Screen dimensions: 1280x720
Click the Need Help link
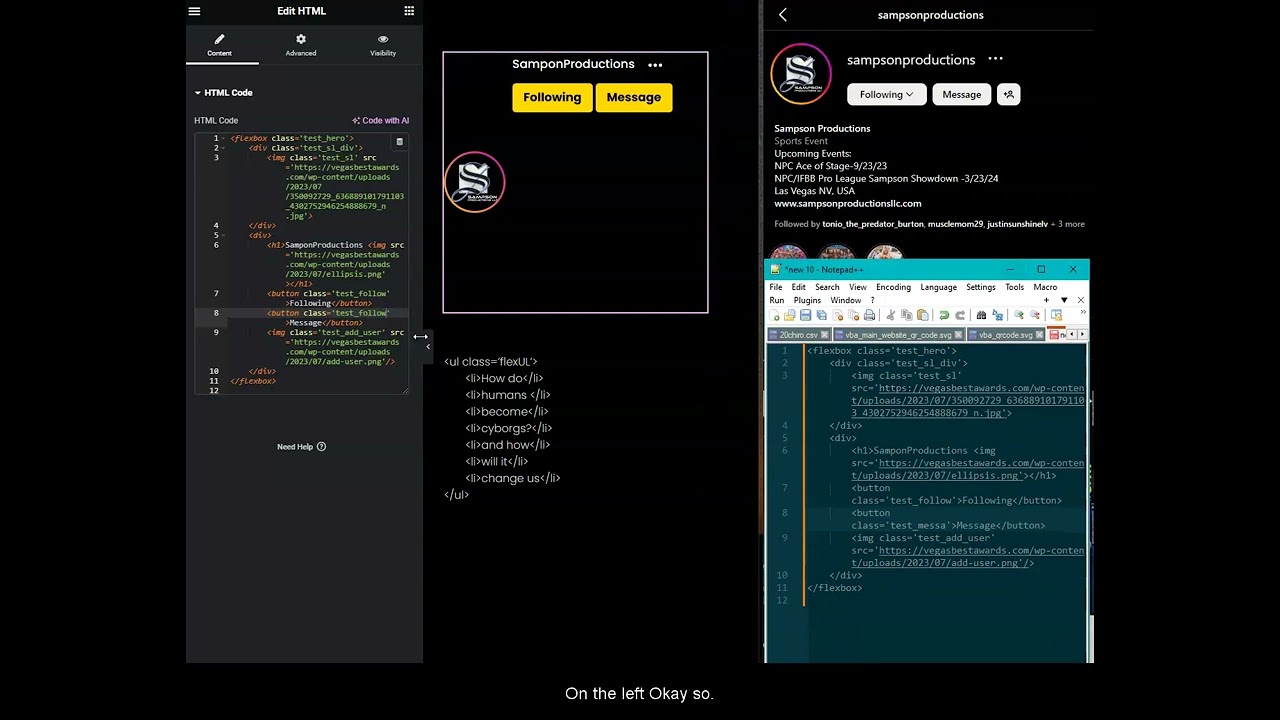295,446
